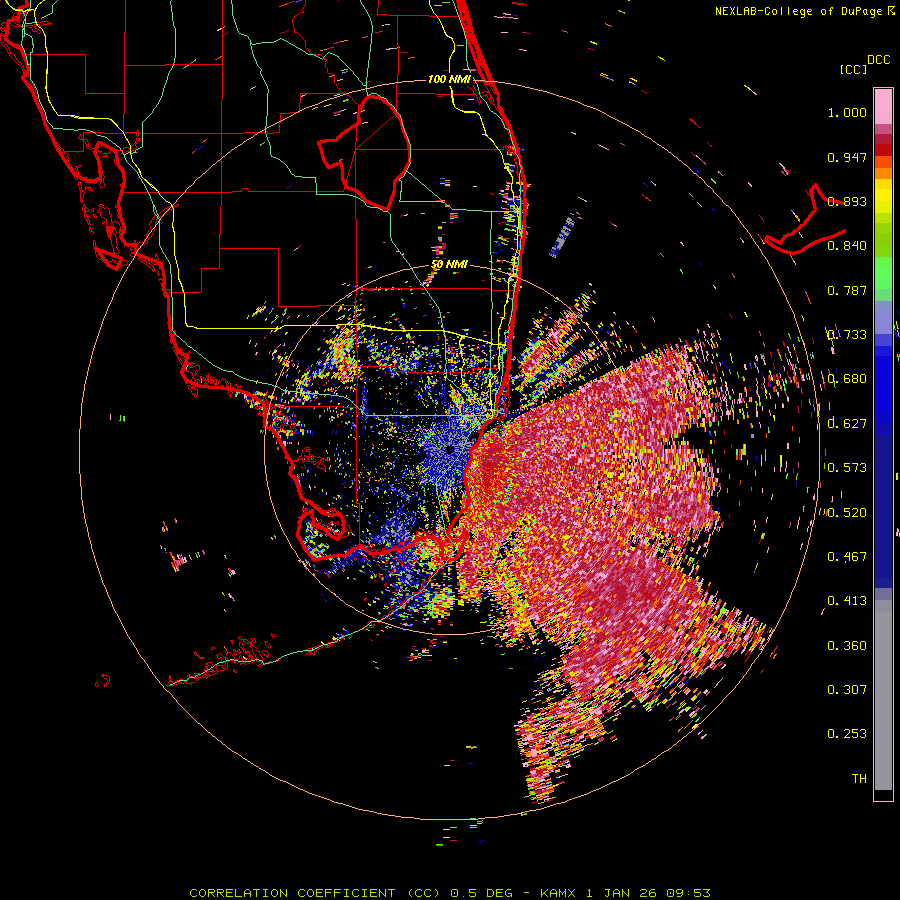Click the 0.520 scale value
Image resolution: width=900 pixels, height=900 pixels.
click(x=847, y=512)
